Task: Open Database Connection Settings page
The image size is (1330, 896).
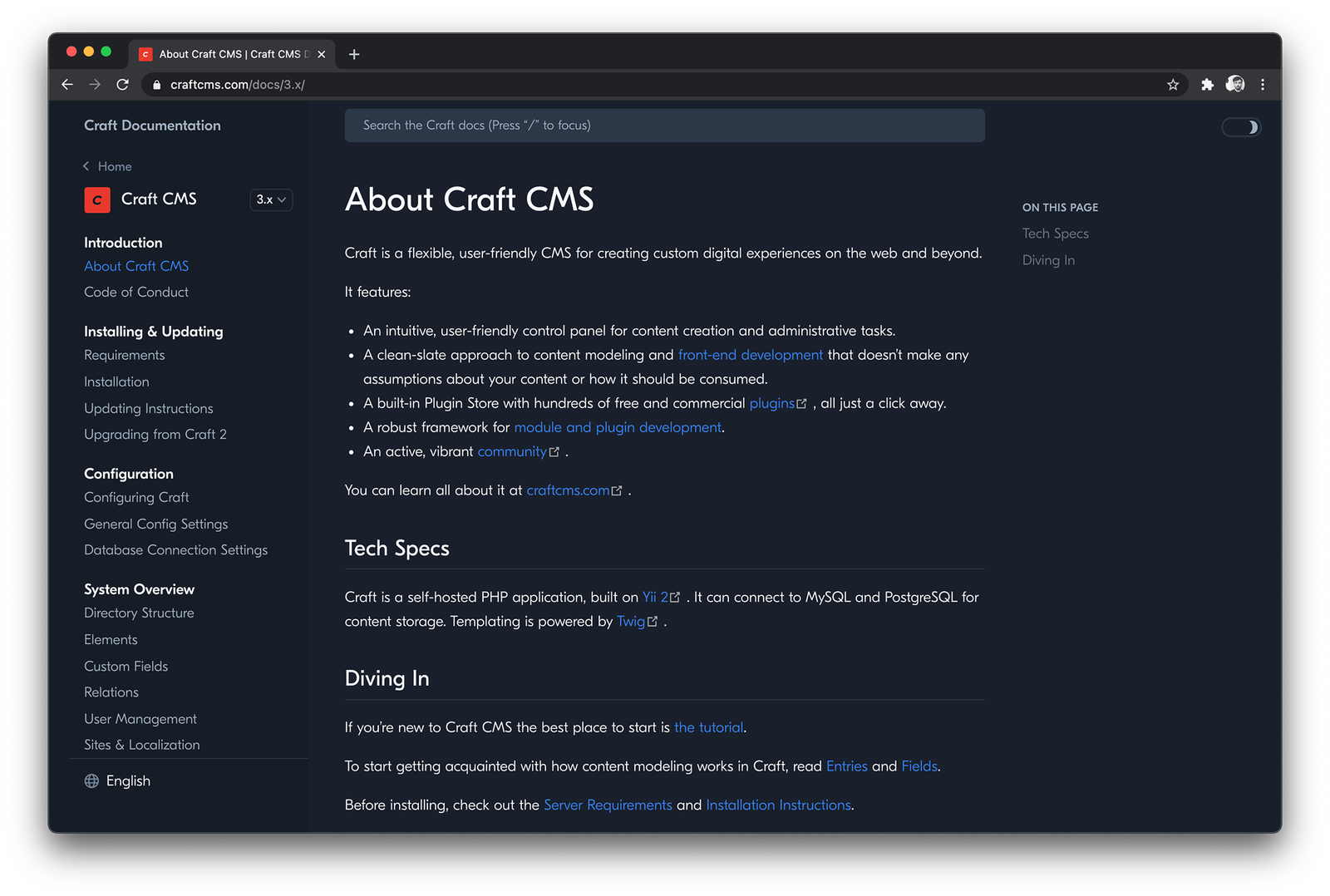Action: click(x=175, y=549)
